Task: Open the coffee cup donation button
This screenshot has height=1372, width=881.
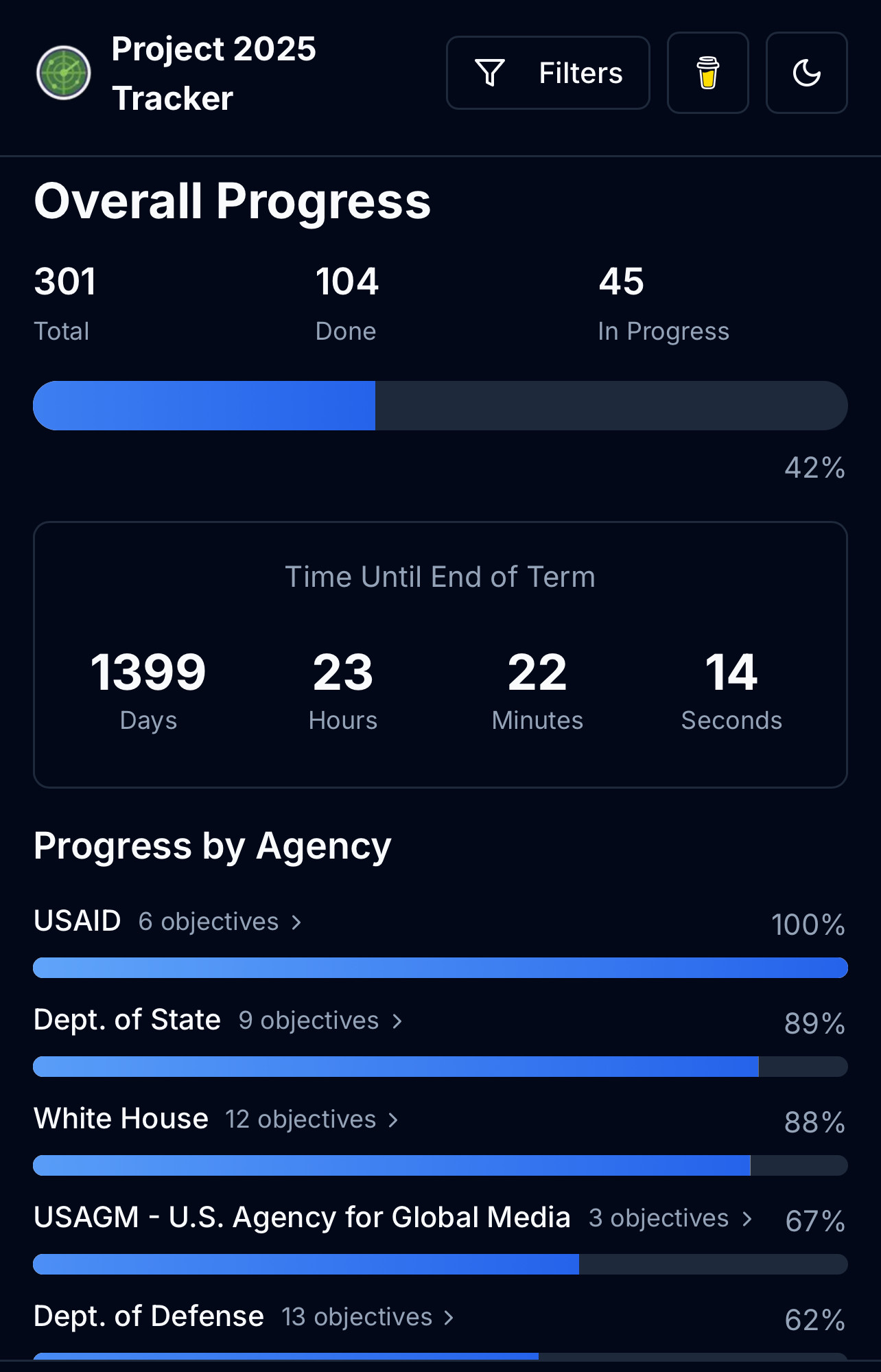Action: [707, 73]
